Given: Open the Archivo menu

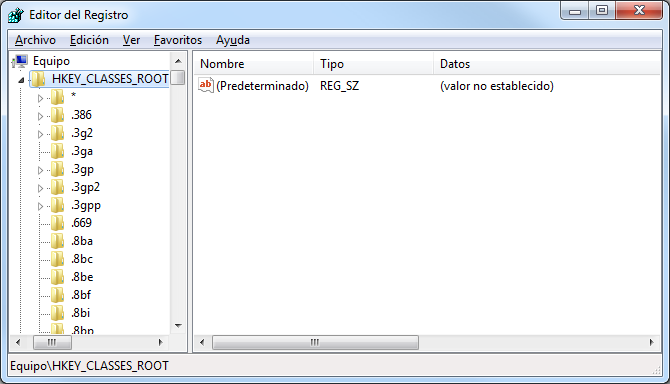Looking at the screenshot, I should pos(35,40).
